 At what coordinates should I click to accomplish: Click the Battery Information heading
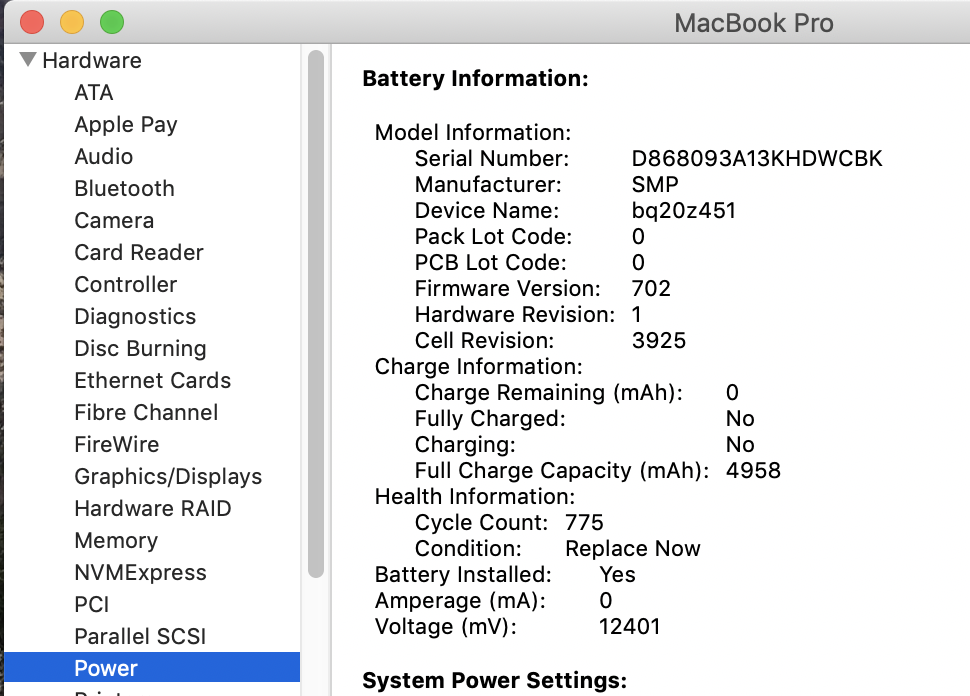pos(475,79)
